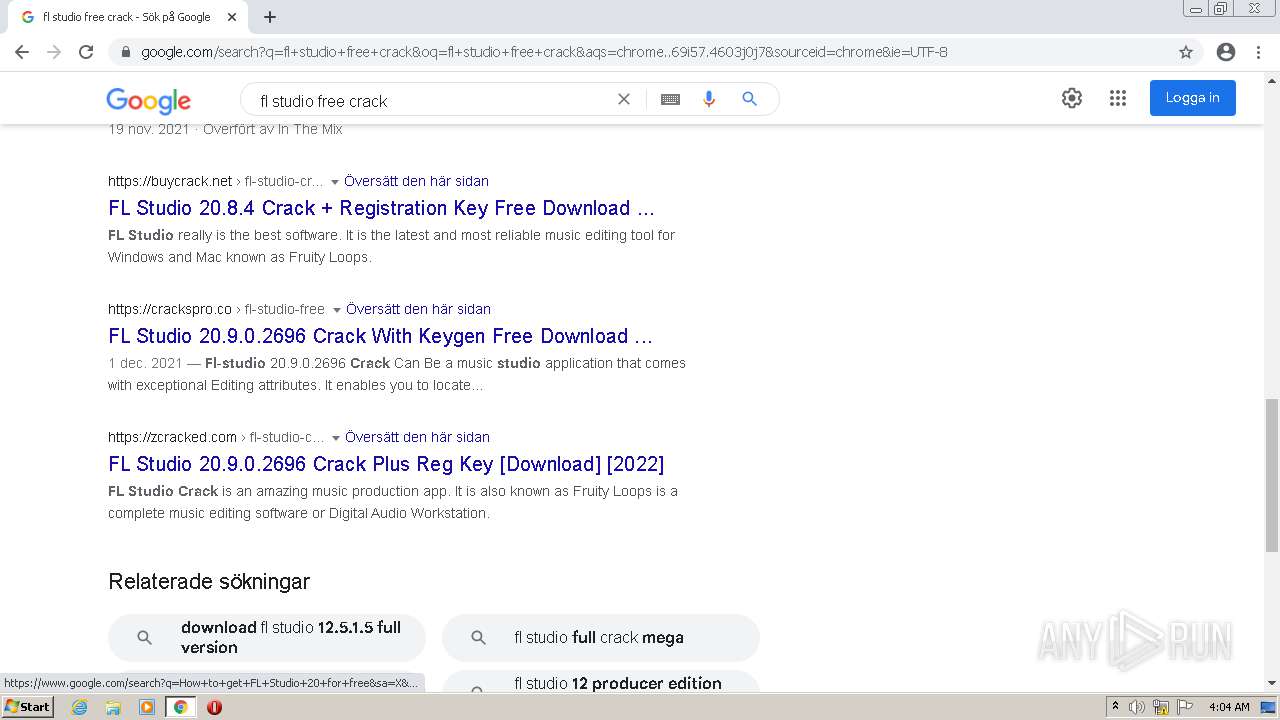
Task: Open the Google apps grid
Action: [x=1118, y=98]
